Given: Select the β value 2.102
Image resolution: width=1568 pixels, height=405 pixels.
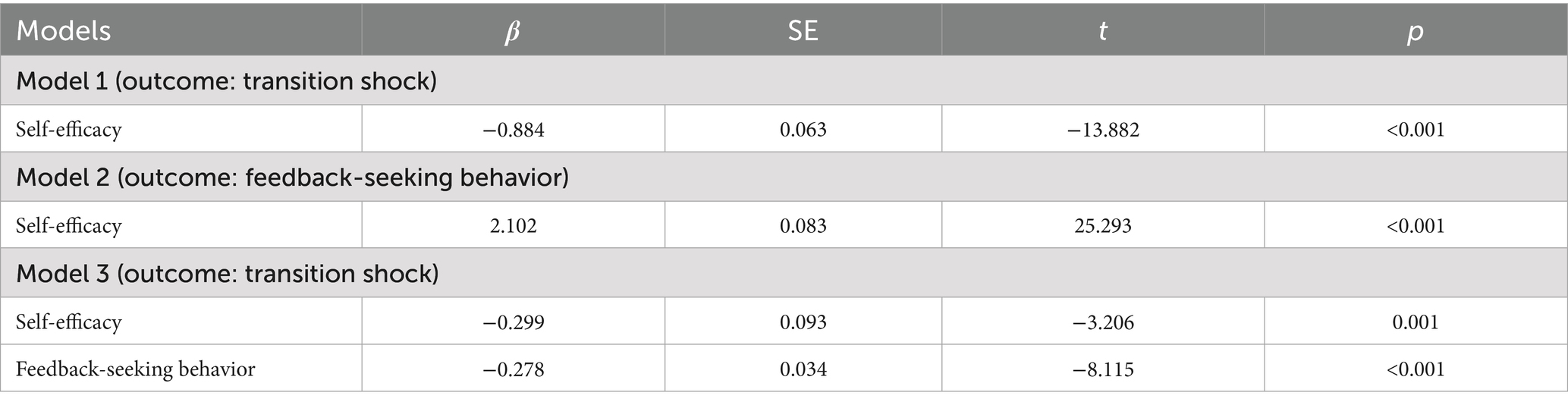Looking at the screenshot, I should pos(514,226).
